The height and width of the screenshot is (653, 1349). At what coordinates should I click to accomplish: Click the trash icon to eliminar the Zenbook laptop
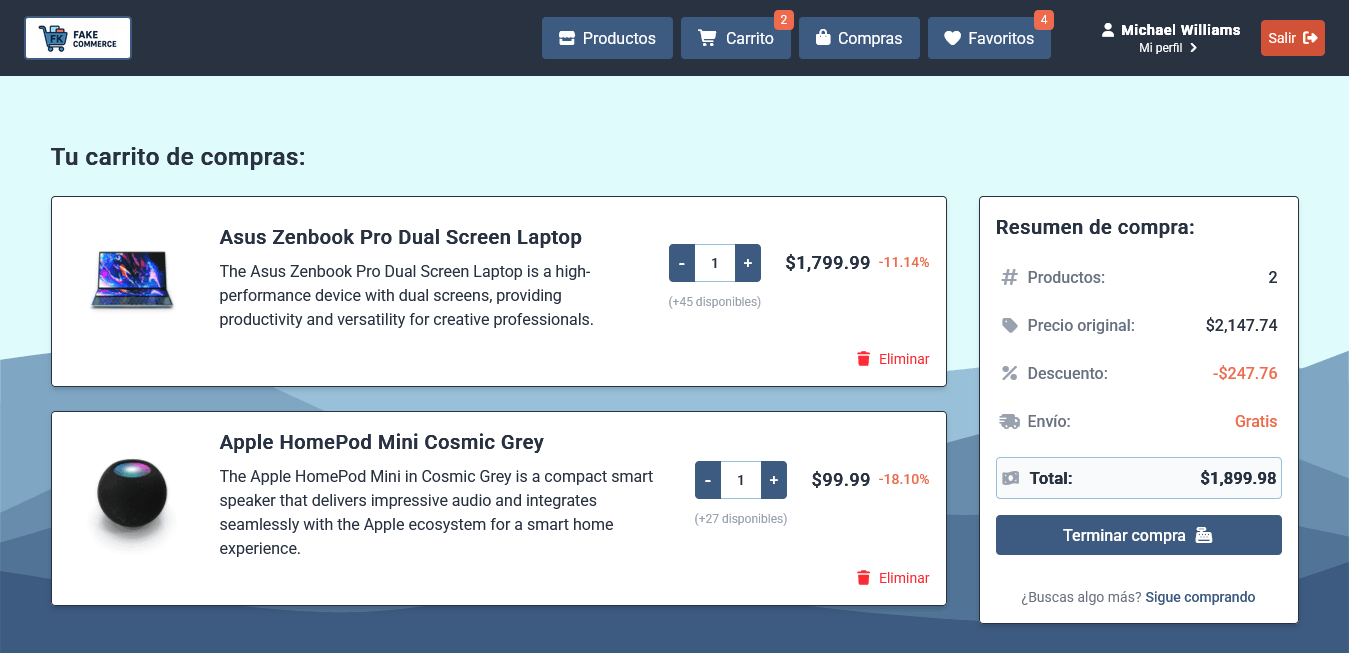(x=864, y=358)
